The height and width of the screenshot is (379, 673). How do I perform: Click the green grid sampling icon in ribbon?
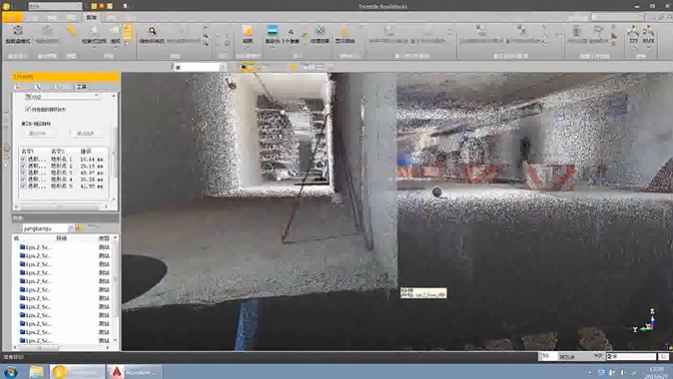click(320, 30)
